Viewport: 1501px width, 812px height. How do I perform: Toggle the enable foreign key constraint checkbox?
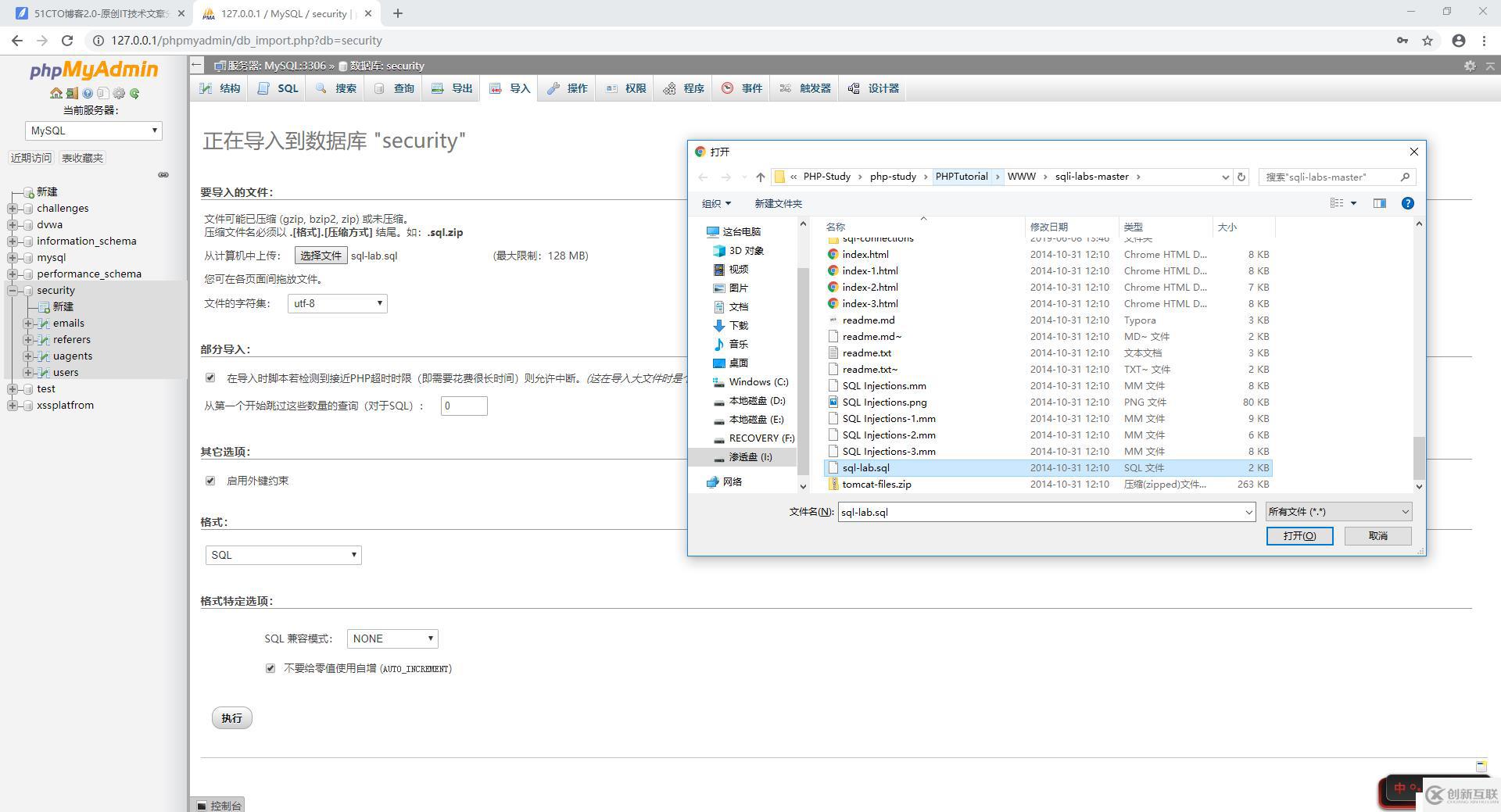(x=210, y=481)
